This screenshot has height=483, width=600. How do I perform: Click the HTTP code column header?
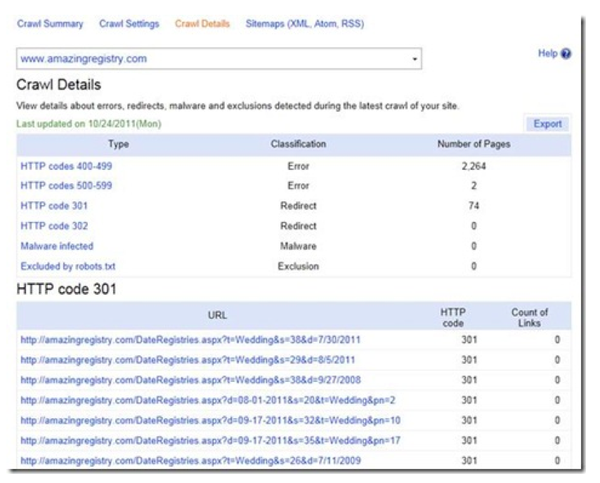coord(453,318)
